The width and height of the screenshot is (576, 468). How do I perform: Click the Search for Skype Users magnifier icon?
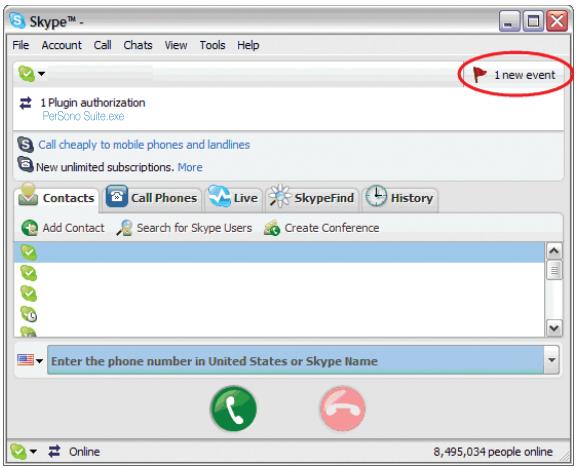click(x=125, y=228)
